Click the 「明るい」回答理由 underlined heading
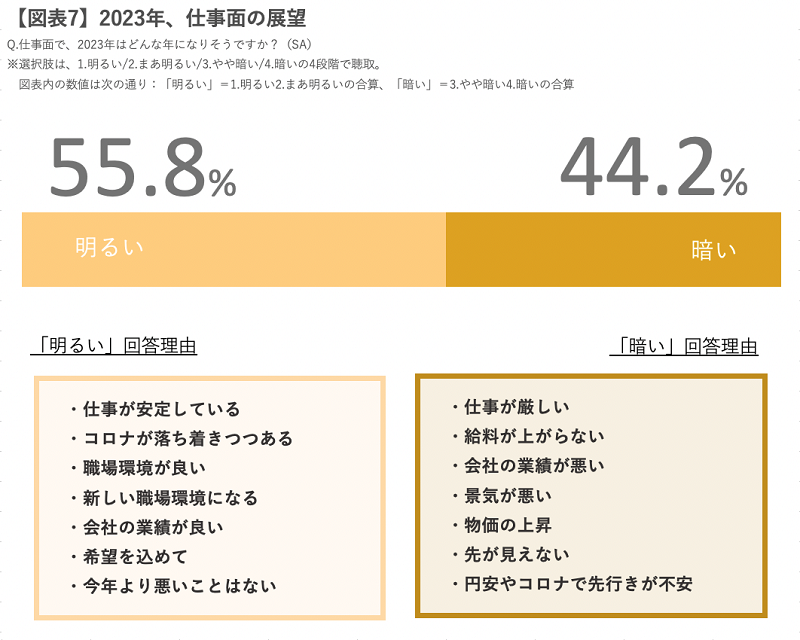This screenshot has height=640, width=800. click(x=114, y=346)
